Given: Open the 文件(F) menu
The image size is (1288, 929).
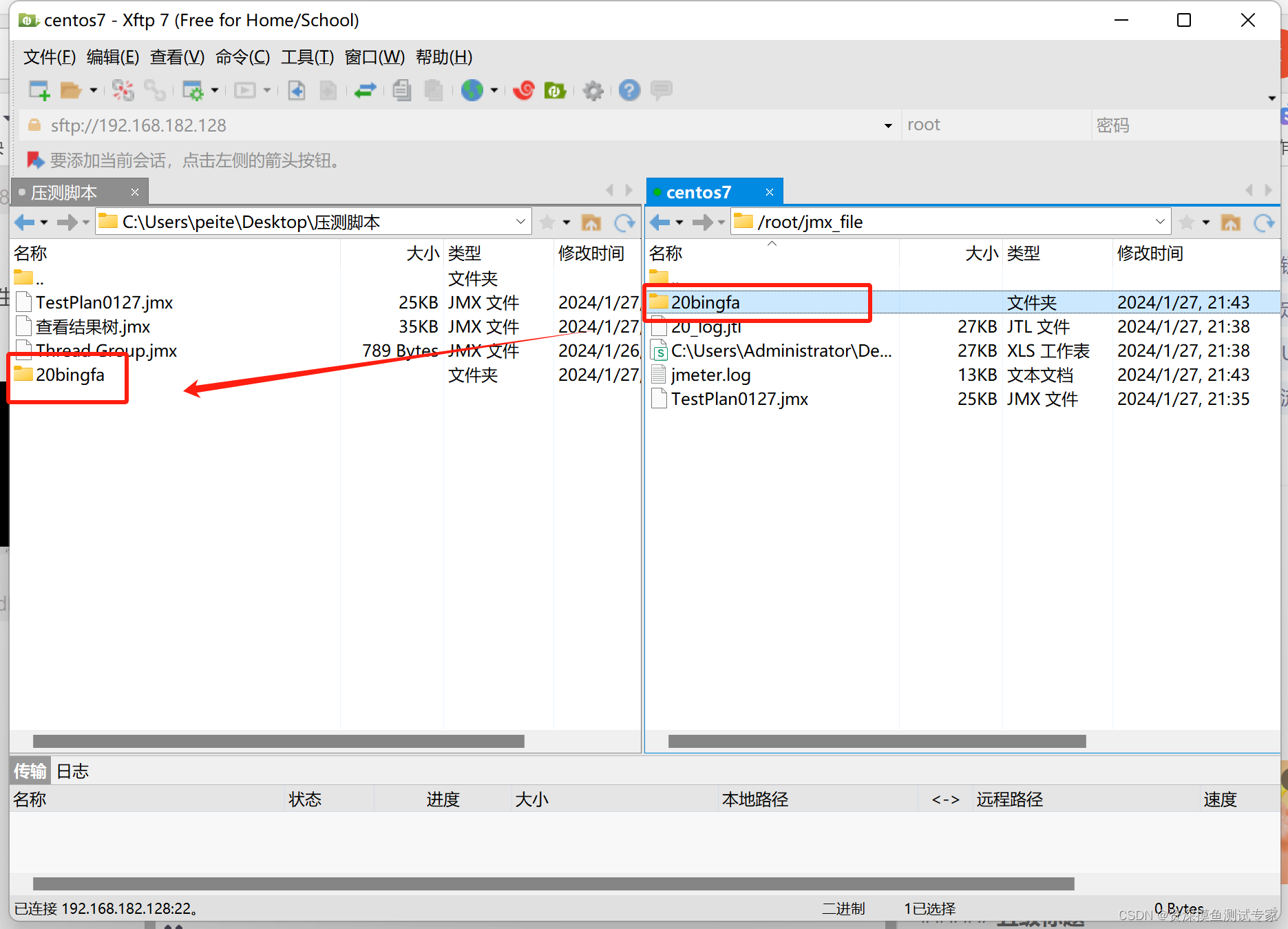Looking at the screenshot, I should (x=50, y=57).
